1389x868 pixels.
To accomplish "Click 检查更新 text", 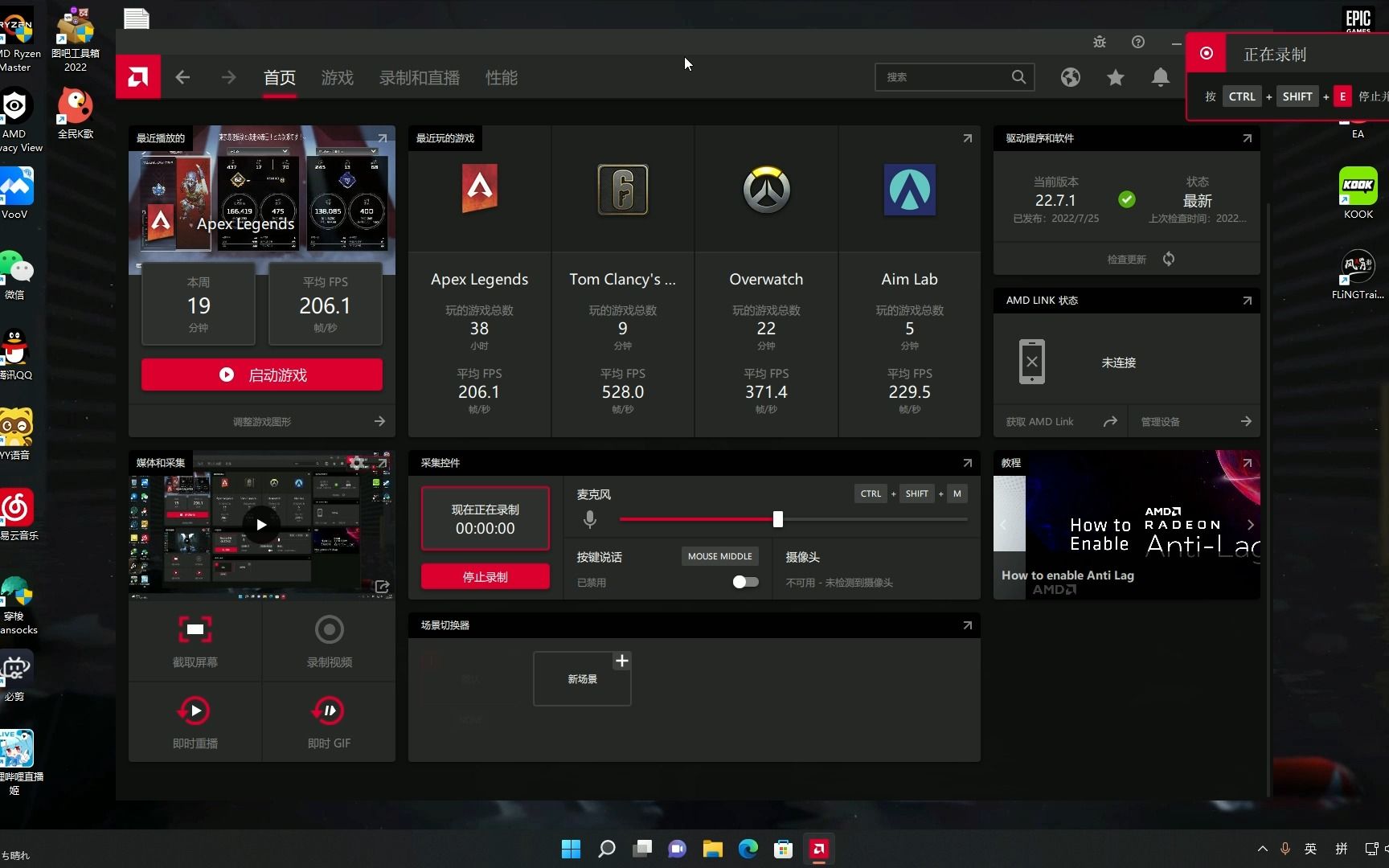I will (x=1126, y=259).
